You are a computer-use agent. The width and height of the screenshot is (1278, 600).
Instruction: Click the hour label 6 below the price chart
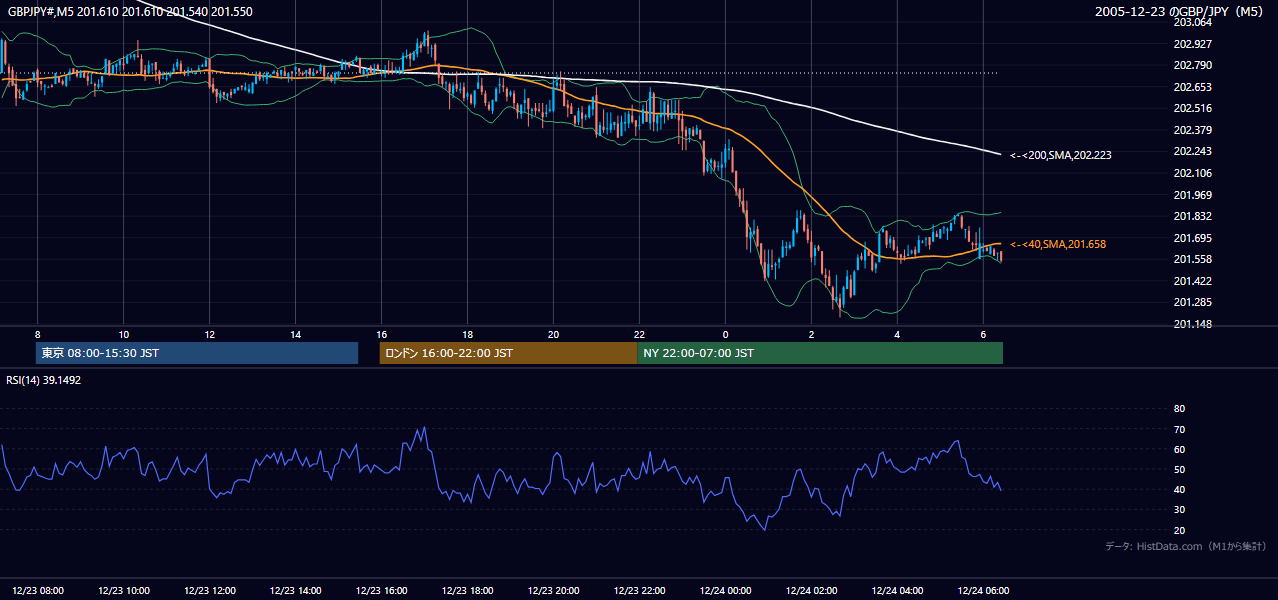click(983, 334)
